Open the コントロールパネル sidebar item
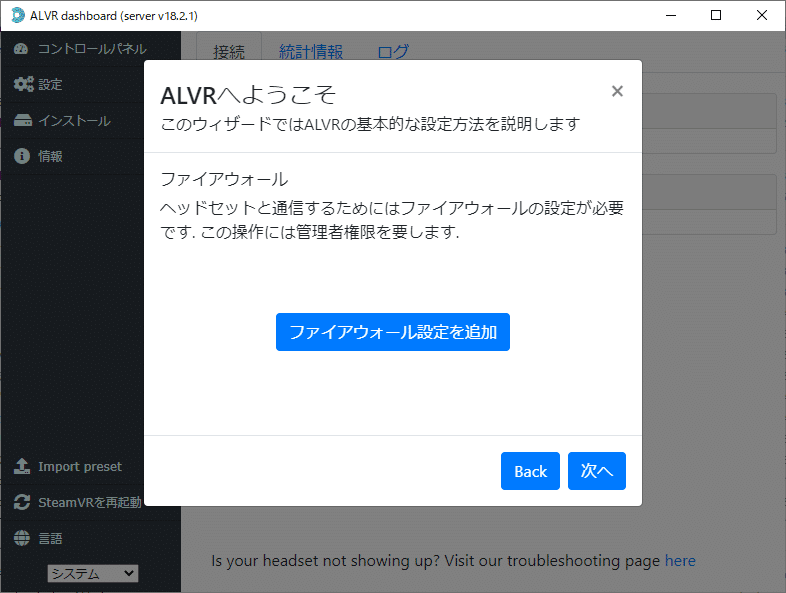 90,49
